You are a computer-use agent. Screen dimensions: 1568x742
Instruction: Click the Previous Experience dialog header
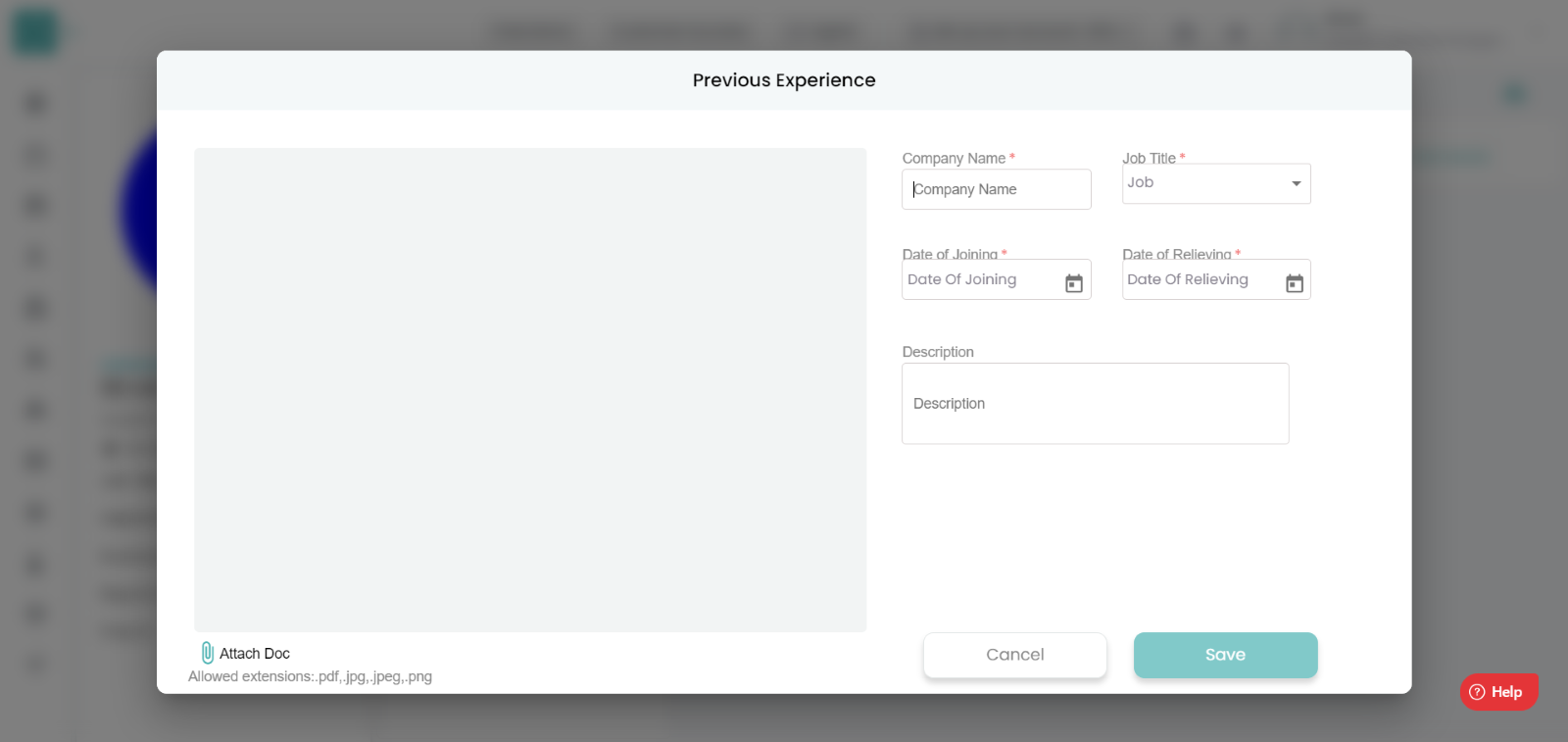pos(784,80)
